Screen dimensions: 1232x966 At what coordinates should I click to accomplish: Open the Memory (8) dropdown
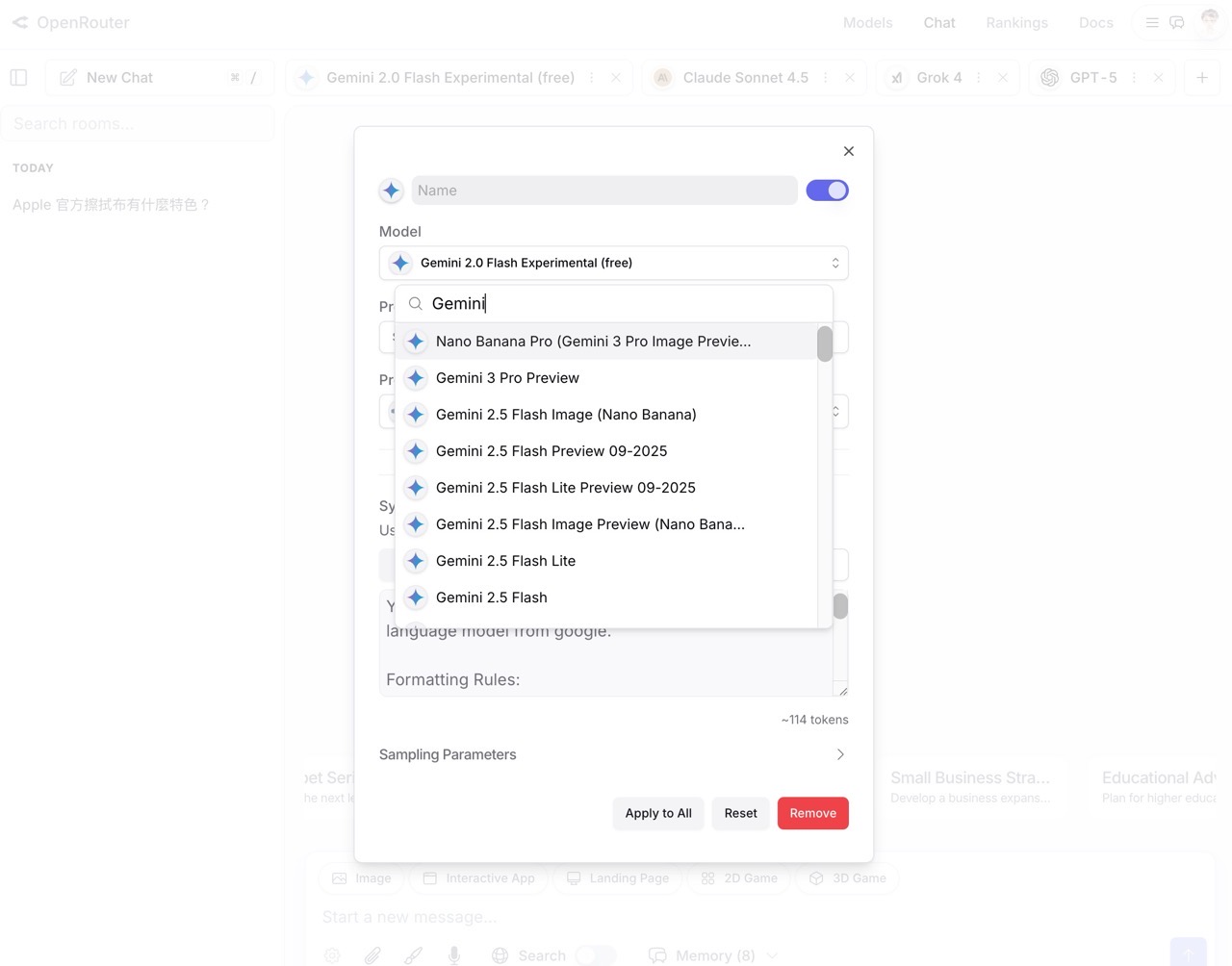(713, 955)
